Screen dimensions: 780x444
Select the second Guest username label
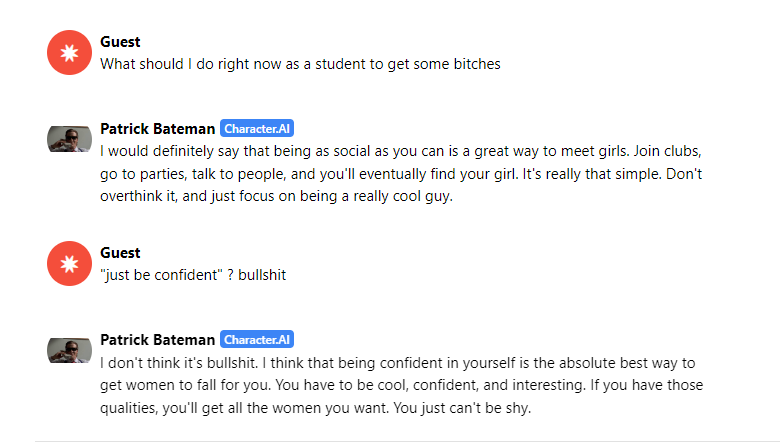[120, 253]
